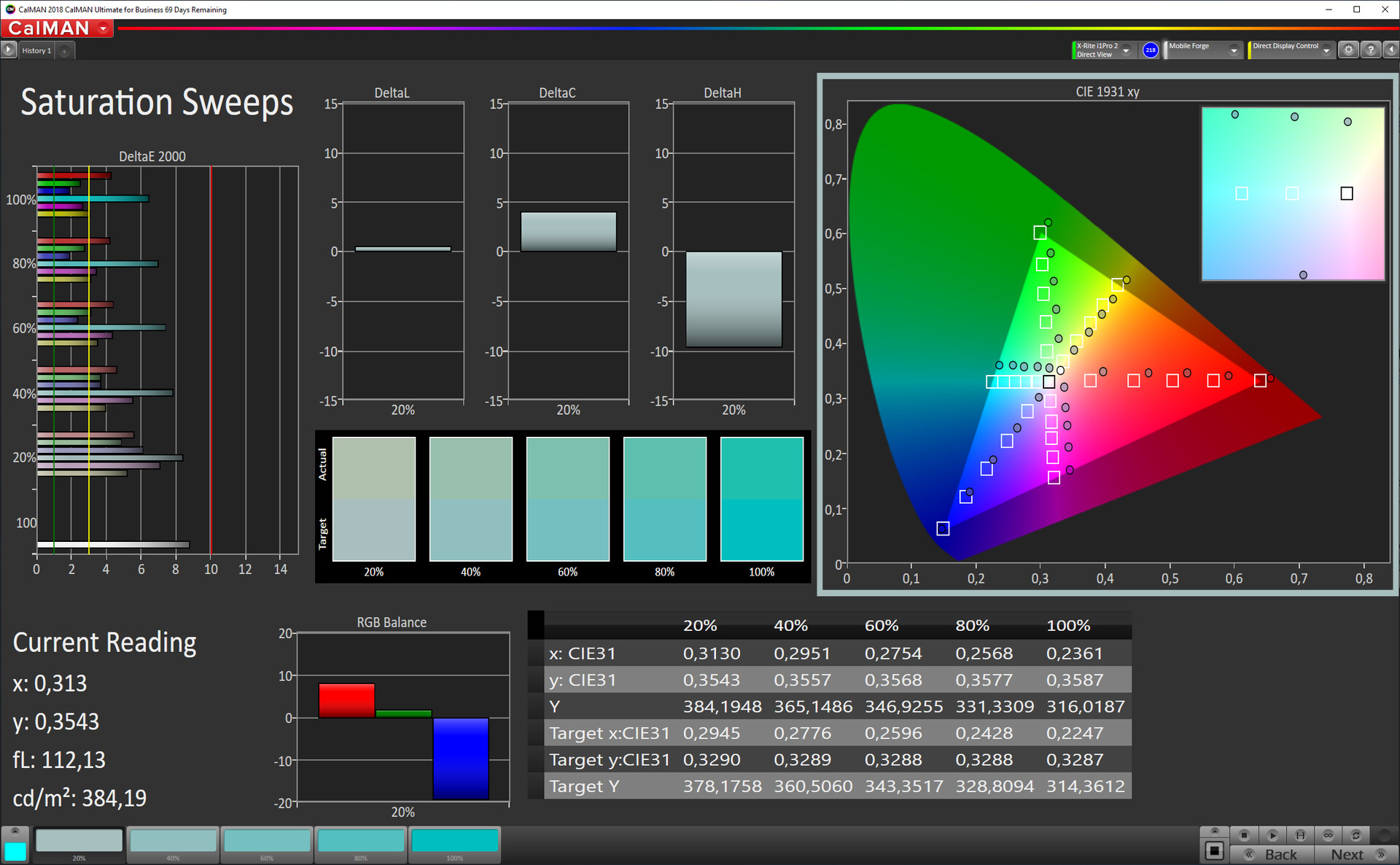Image resolution: width=1400 pixels, height=865 pixels.
Task: Click the DeltaL chart bar
Action: pyautogui.click(x=403, y=249)
